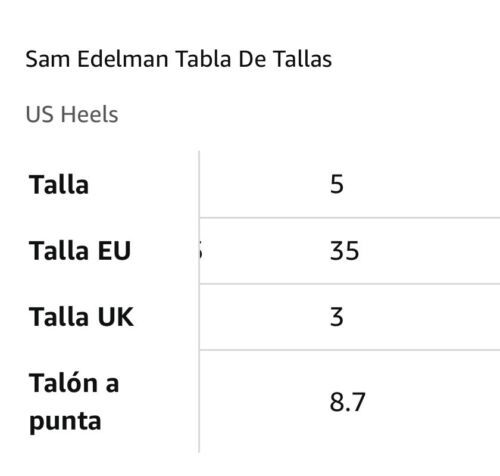Click the word Tallas in the title
Screen dimensions: 500x476
[303, 59]
